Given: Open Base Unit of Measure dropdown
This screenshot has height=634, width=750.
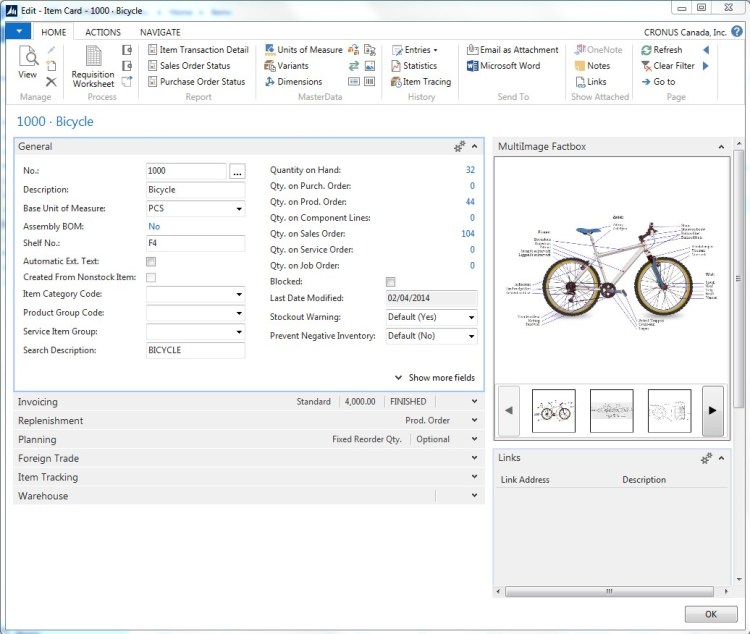Looking at the screenshot, I should coord(239,209).
